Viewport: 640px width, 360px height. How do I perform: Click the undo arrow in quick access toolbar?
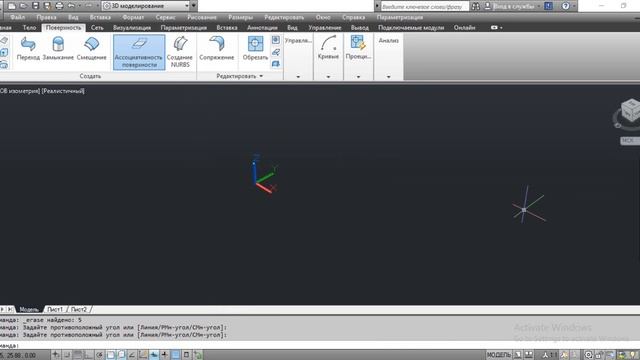[x=71, y=6]
